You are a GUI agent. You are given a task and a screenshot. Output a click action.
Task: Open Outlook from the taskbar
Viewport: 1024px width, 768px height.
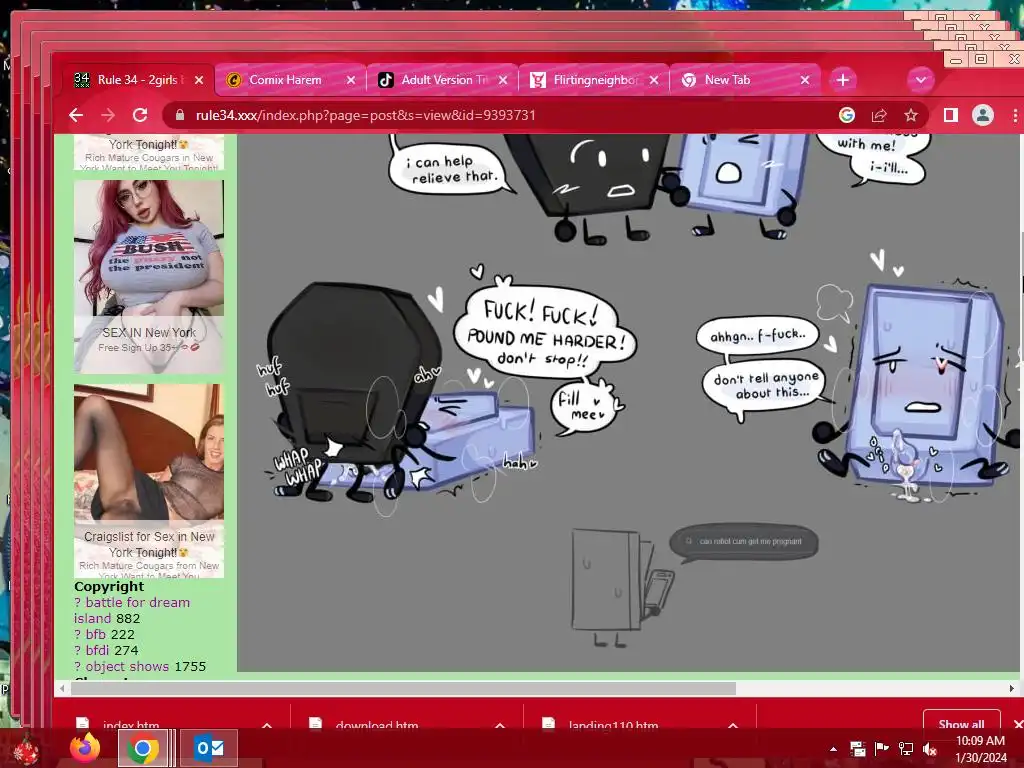point(209,748)
